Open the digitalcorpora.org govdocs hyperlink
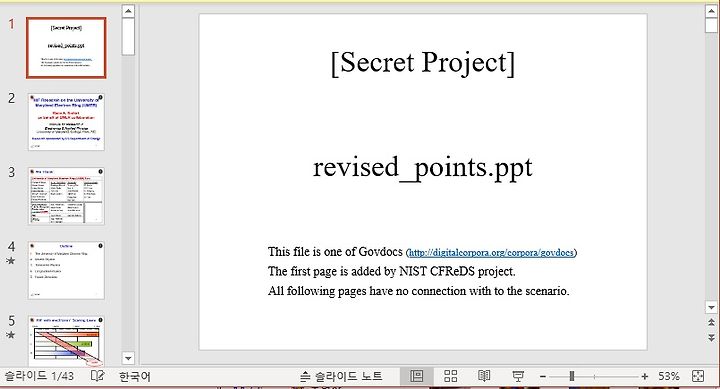 click(x=491, y=253)
